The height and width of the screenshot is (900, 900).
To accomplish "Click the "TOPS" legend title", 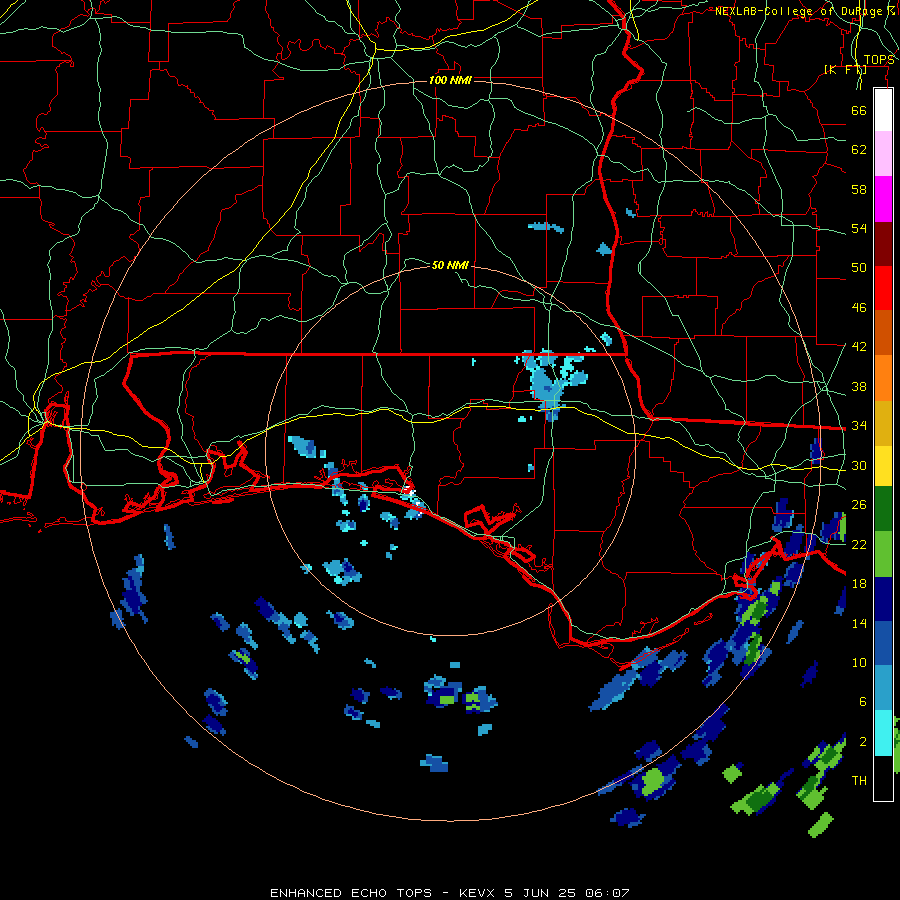I will [879, 60].
